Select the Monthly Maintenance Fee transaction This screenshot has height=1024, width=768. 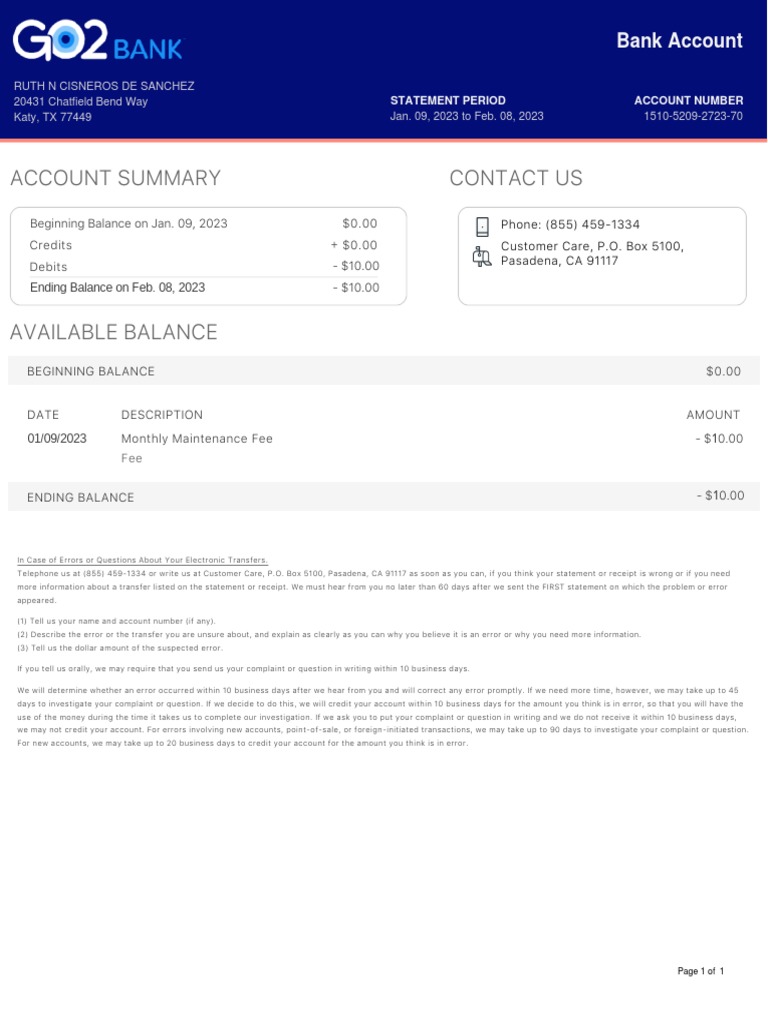point(197,439)
